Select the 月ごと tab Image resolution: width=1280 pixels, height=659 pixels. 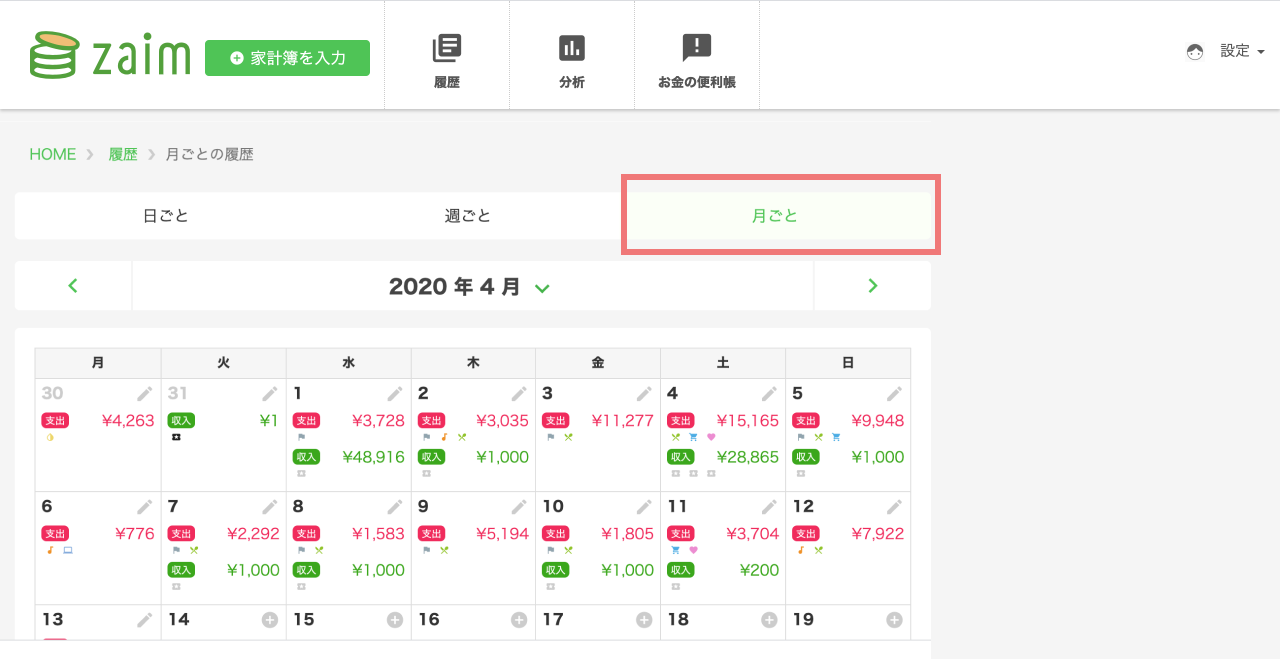(x=775, y=216)
